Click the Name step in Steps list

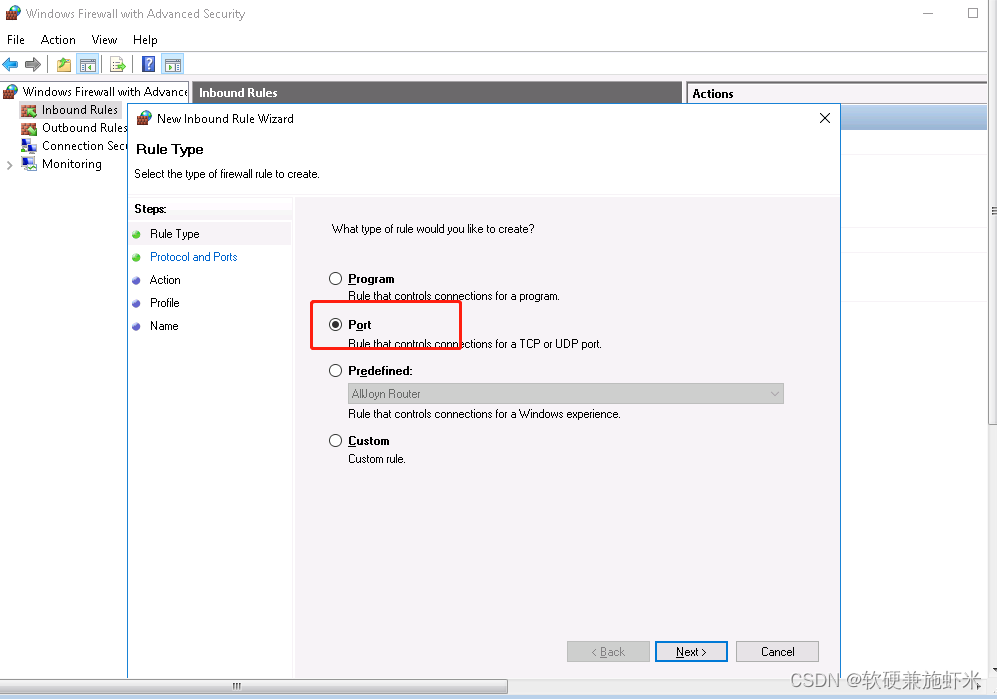pos(164,326)
